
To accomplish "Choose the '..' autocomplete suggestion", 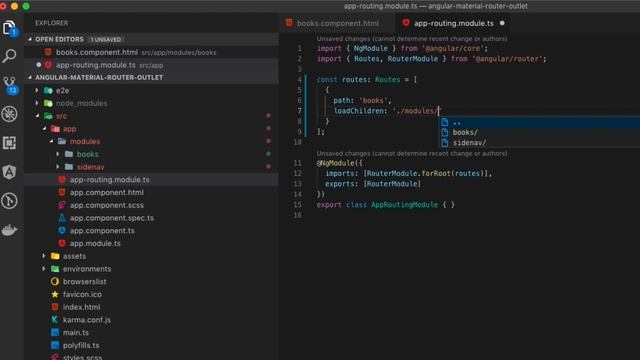I will 540,122.
